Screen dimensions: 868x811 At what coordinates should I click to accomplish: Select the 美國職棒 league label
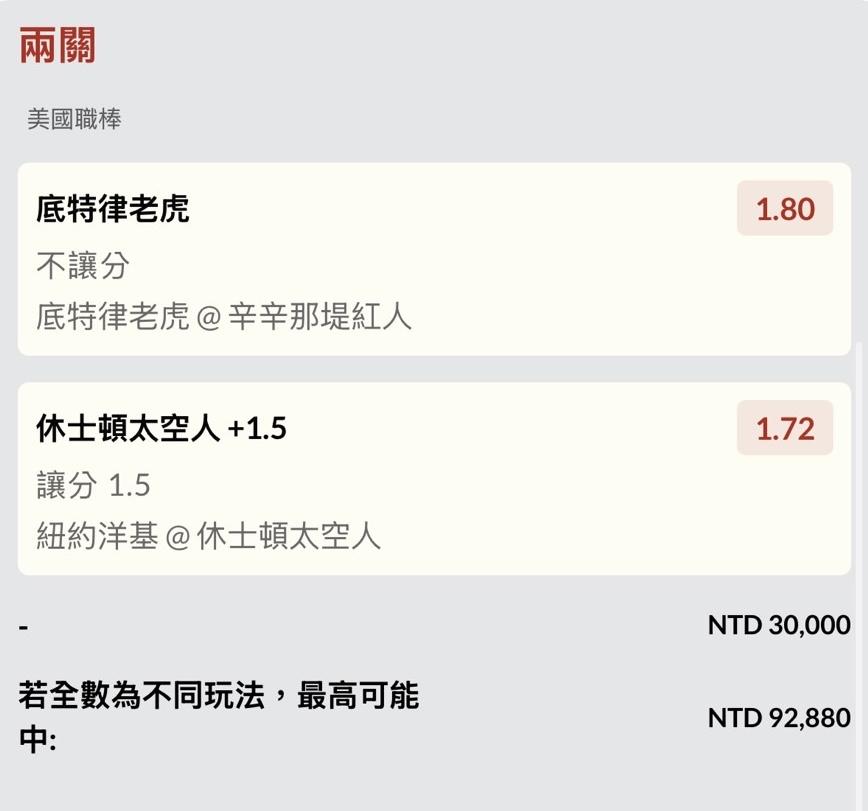75,120
